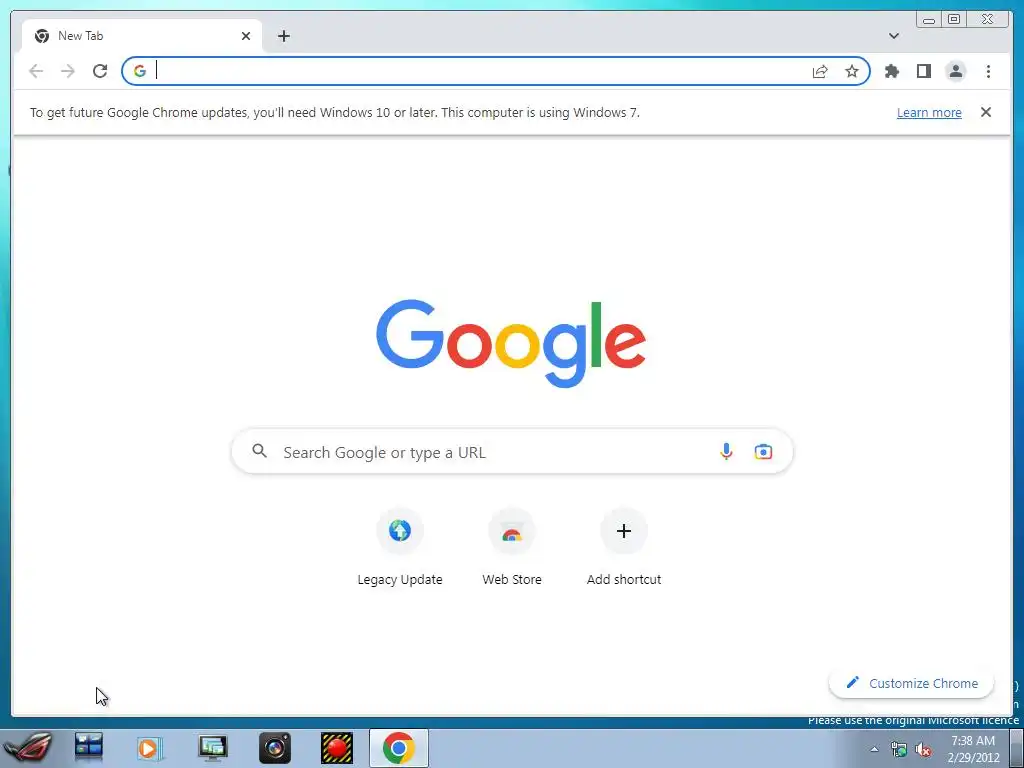Screen dimensions: 1024x768
Task: Click the Google logo
Action: [x=511, y=342]
